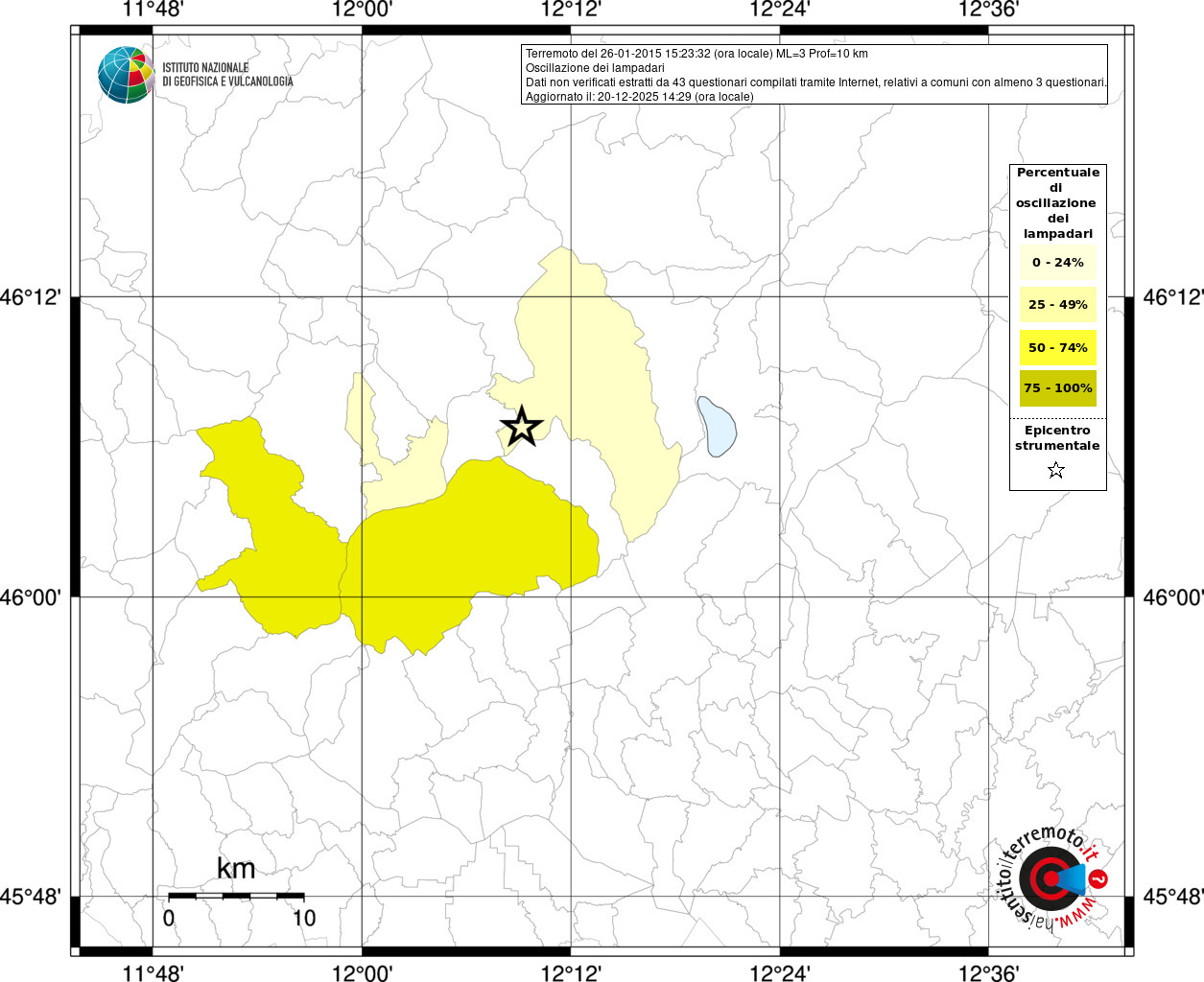Viewport: 1204px width, 982px height.
Task: Click the left 46°00' latitude label
Action: [x=32, y=597]
